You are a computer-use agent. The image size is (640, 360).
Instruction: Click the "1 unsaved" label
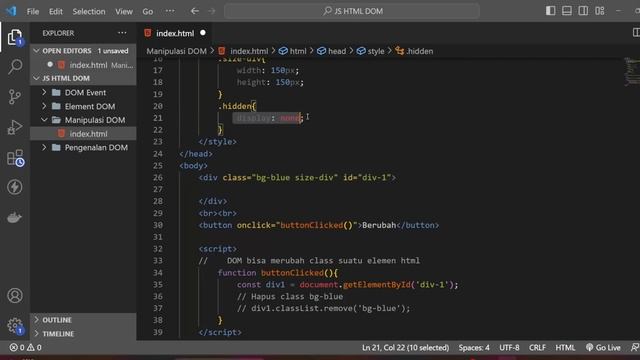click(x=113, y=51)
